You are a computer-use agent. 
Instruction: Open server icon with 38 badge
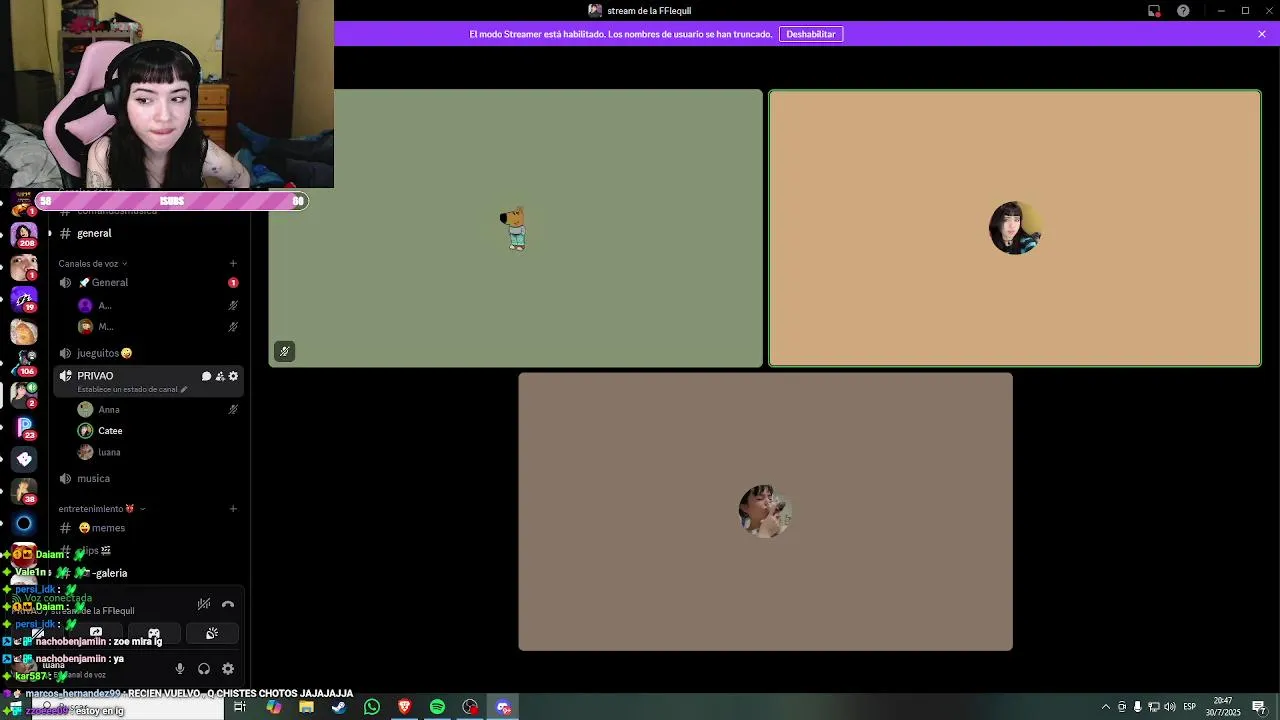coord(24,491)
